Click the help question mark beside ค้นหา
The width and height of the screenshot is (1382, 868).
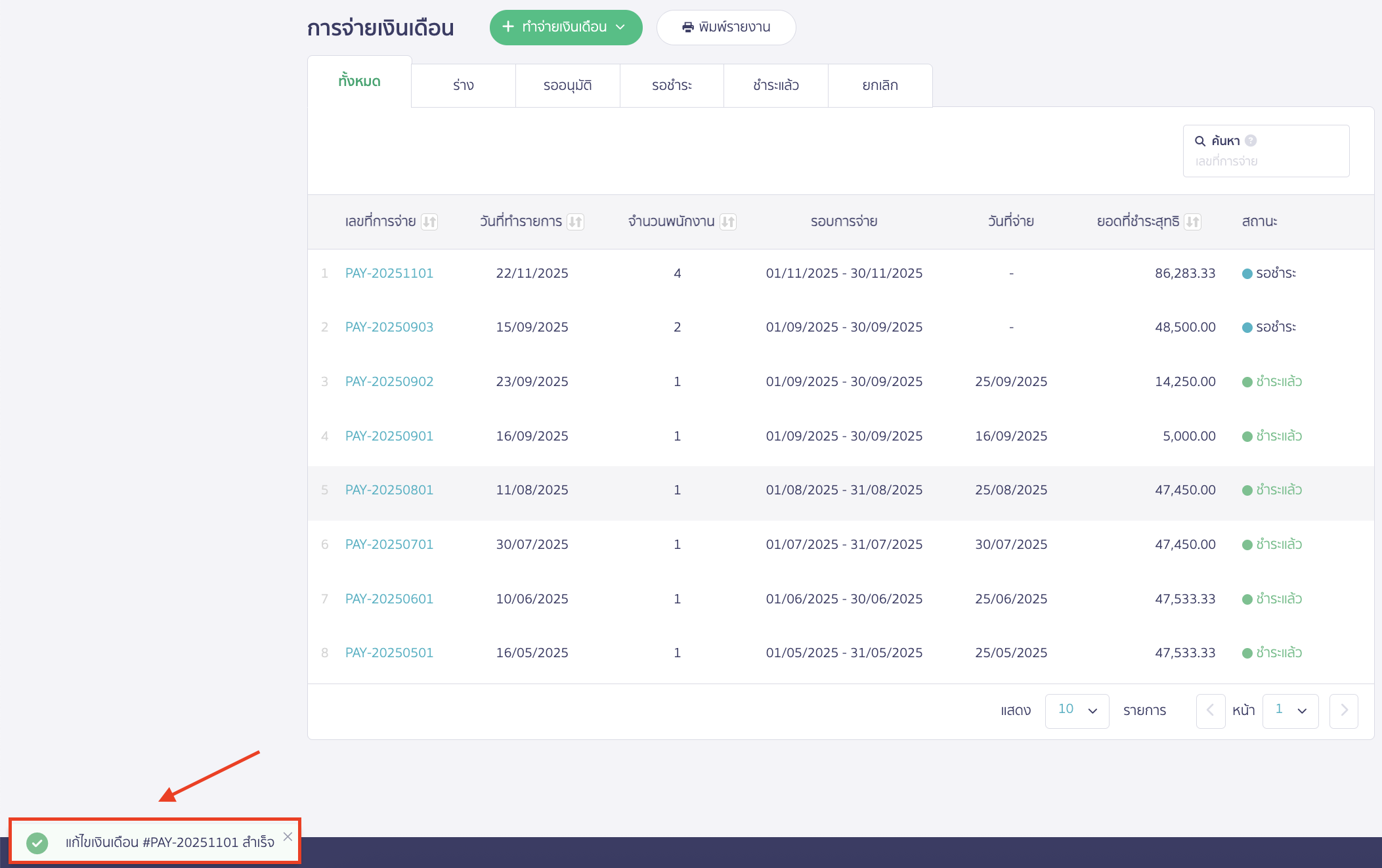click(1251, 140)
